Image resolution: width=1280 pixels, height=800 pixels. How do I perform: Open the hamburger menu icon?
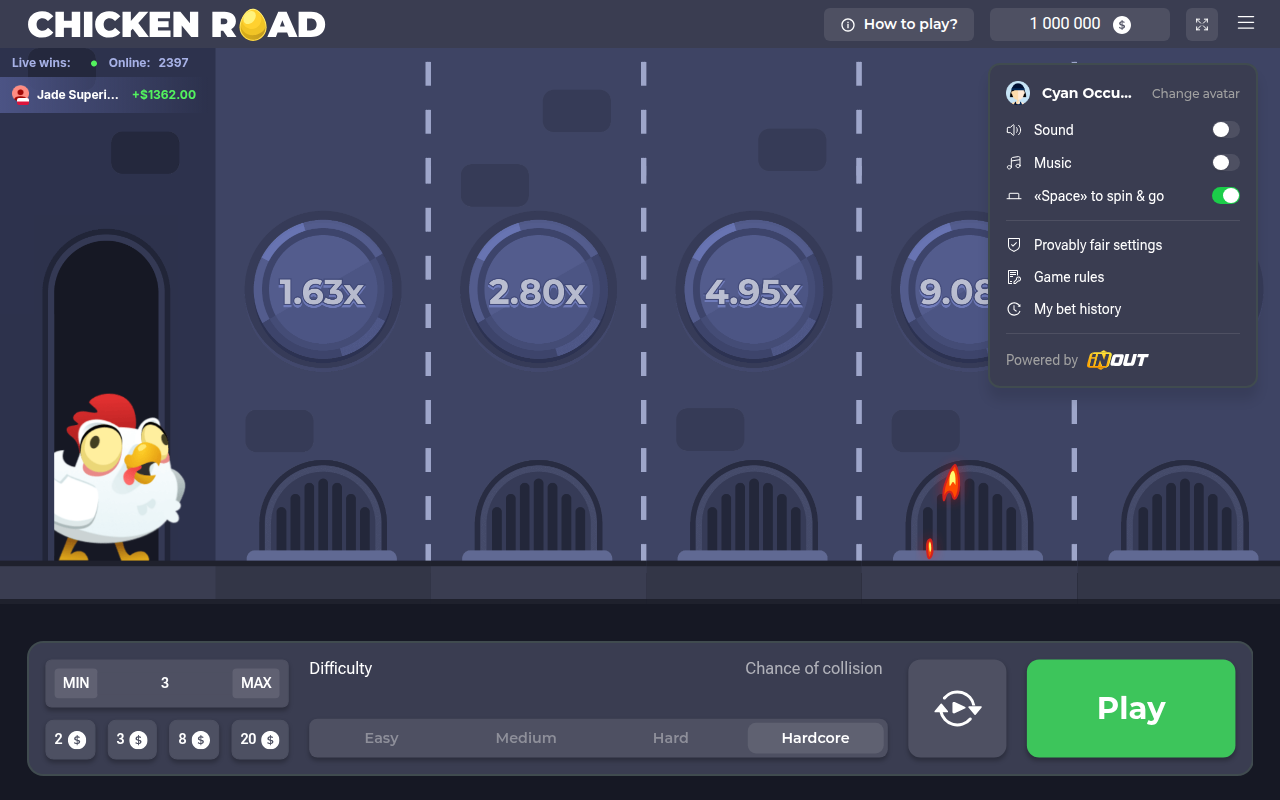point(1246,23)
